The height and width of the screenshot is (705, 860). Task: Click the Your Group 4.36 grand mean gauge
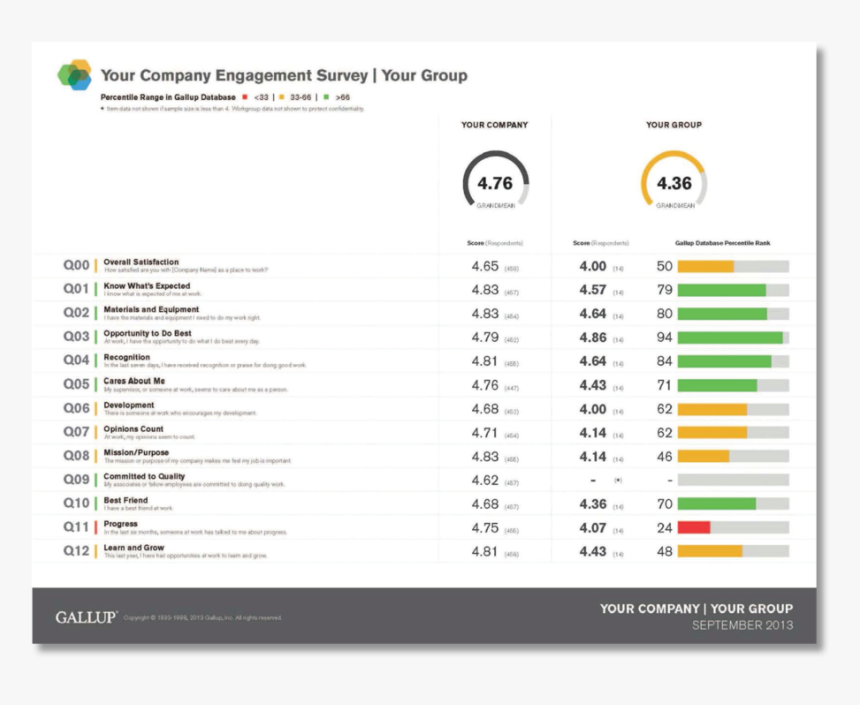(674, 181)
